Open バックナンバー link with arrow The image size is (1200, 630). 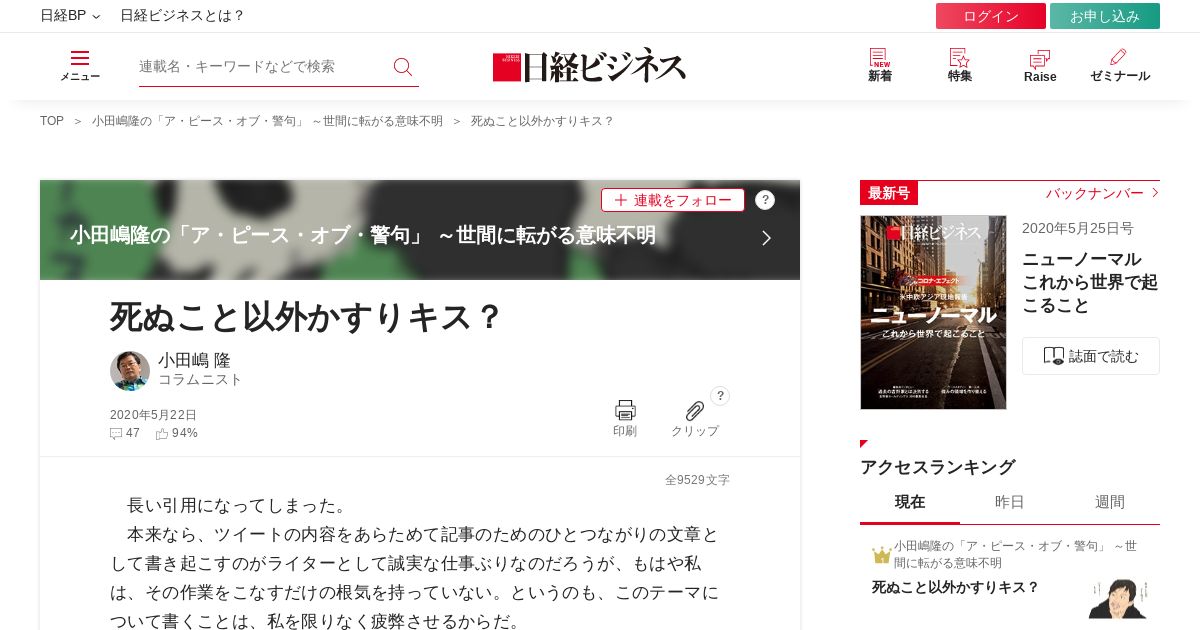pyautogui.click(x=1102, y=193)
